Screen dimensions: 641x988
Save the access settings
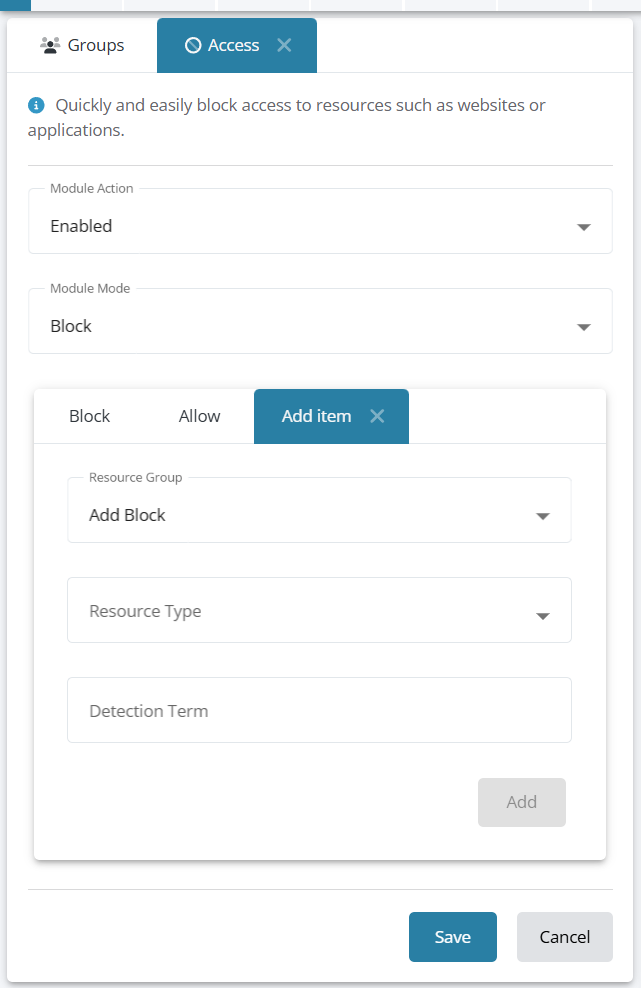pyautogui.click(x=452, y=937)
